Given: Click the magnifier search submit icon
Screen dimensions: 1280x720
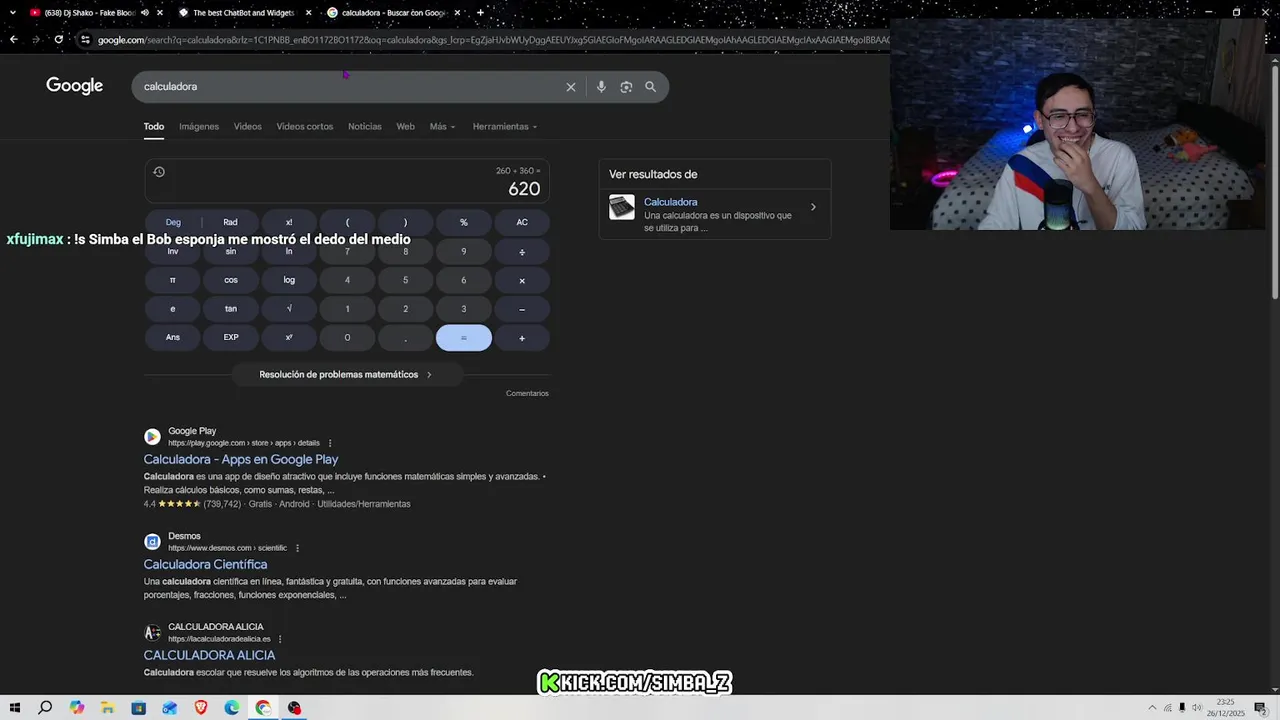Looking at the screenshot, I should coord(650,87).
